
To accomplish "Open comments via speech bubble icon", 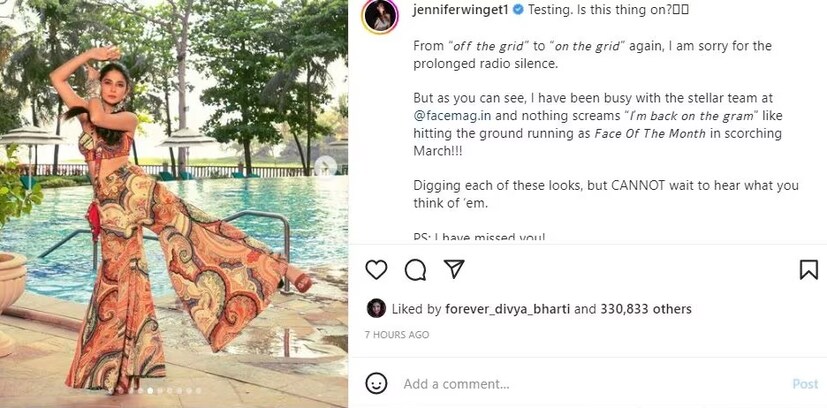I will 415,269.
